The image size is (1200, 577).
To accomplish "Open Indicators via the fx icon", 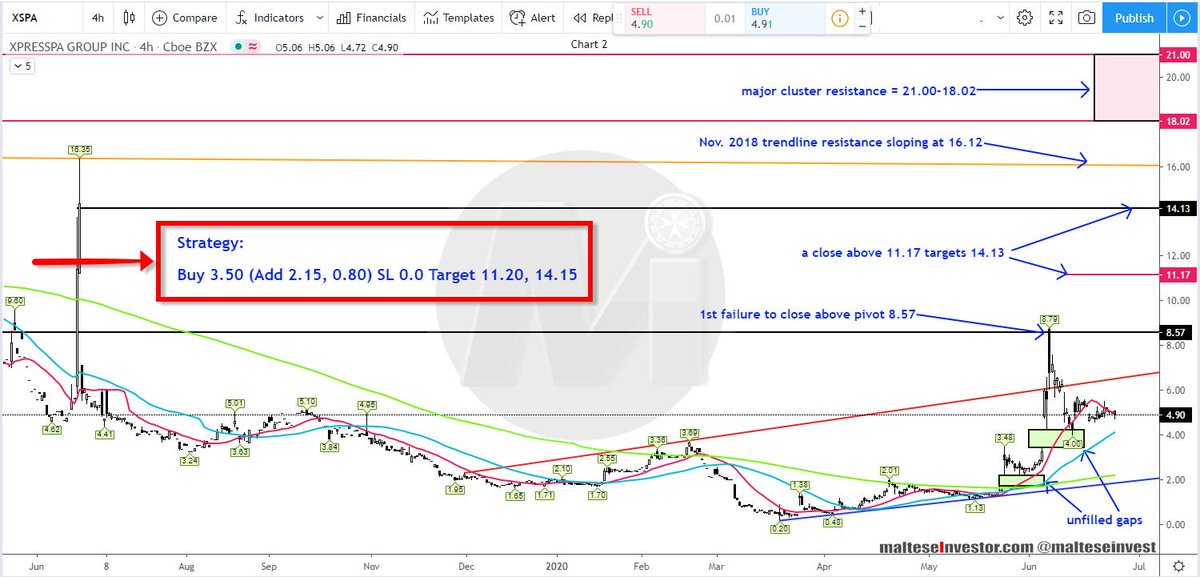I will click(241, 18).
